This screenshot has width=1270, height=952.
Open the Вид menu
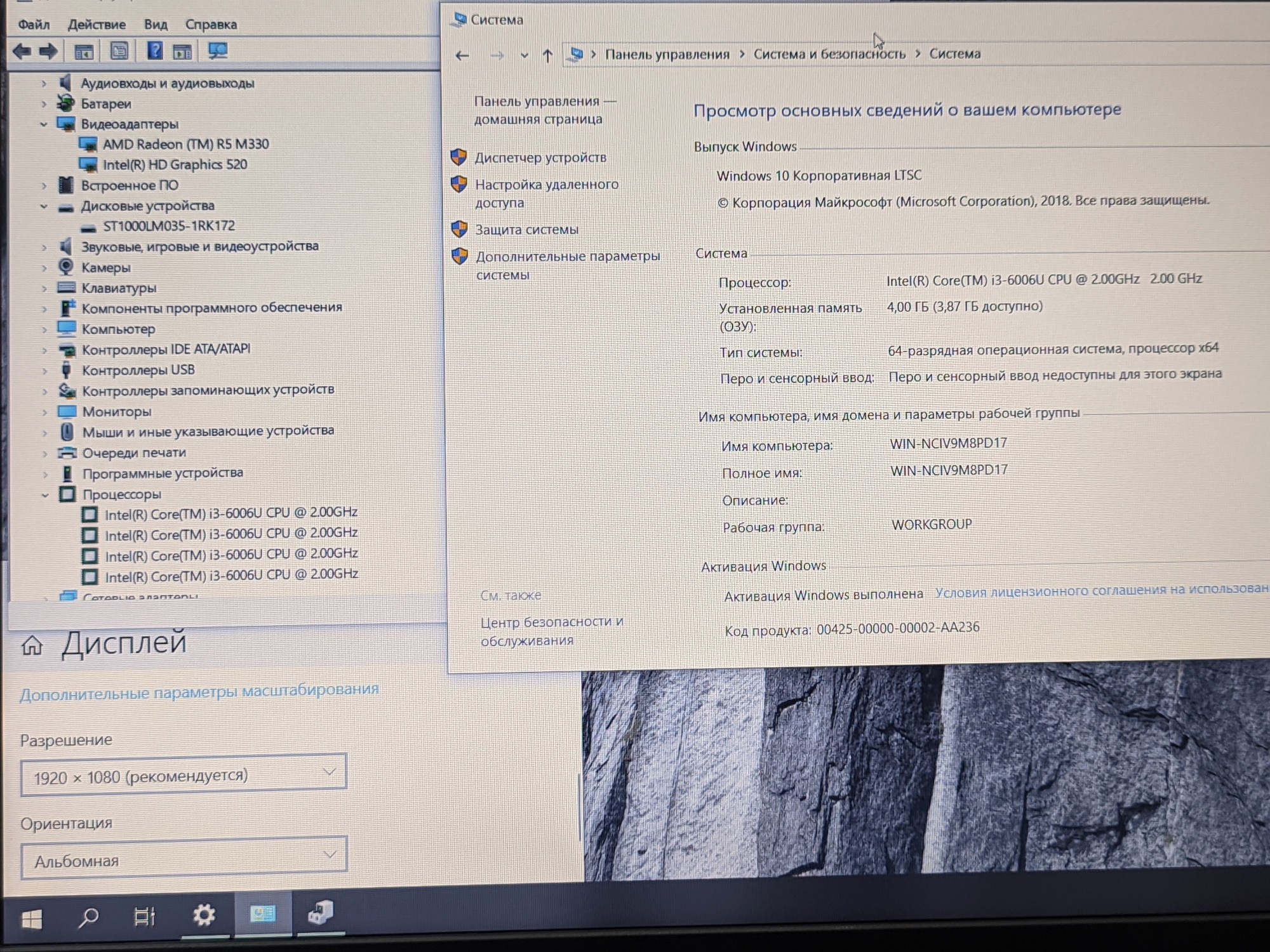pyautogui.click(x=156, y=25)
